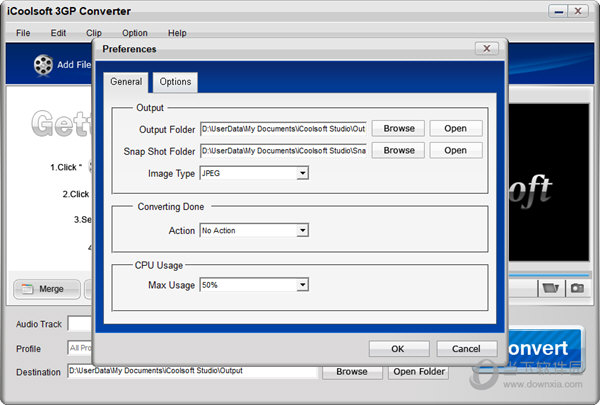Click the Add File film reel icon
The height and width of the screenshot is (405, 600).
click(43, 65)
